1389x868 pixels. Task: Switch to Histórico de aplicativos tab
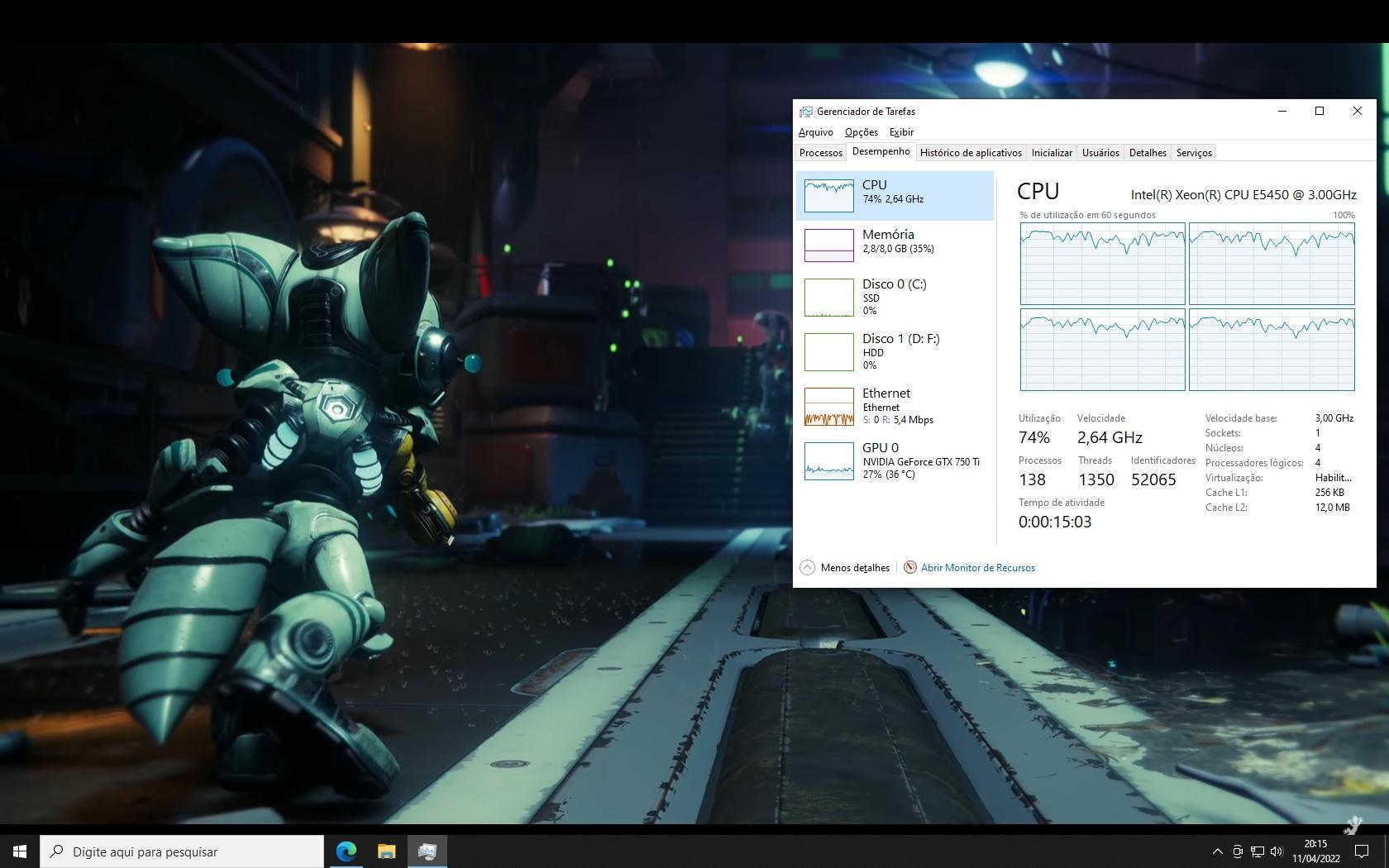pos(971,153)
